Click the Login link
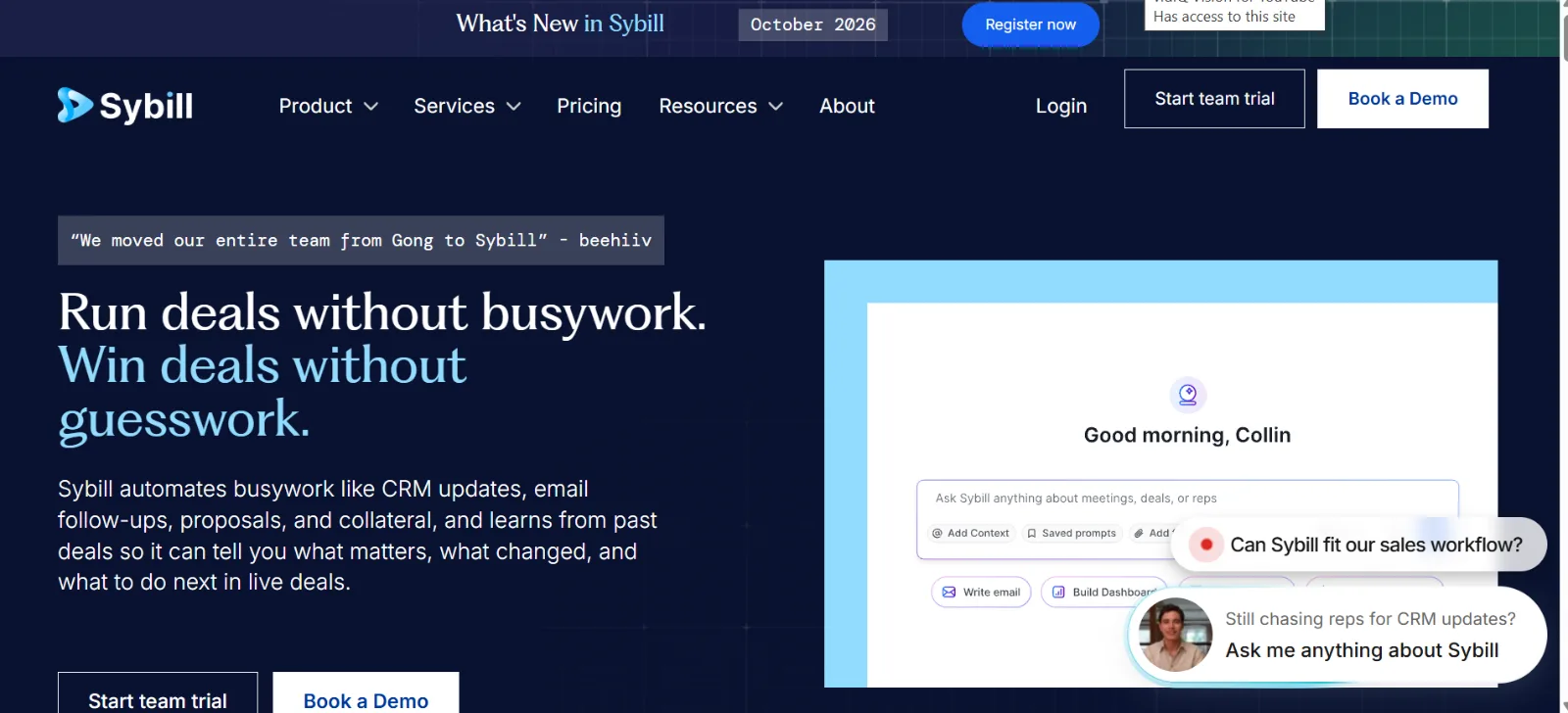This screenshot has width=1568, height=713. tap(1061, 106)
